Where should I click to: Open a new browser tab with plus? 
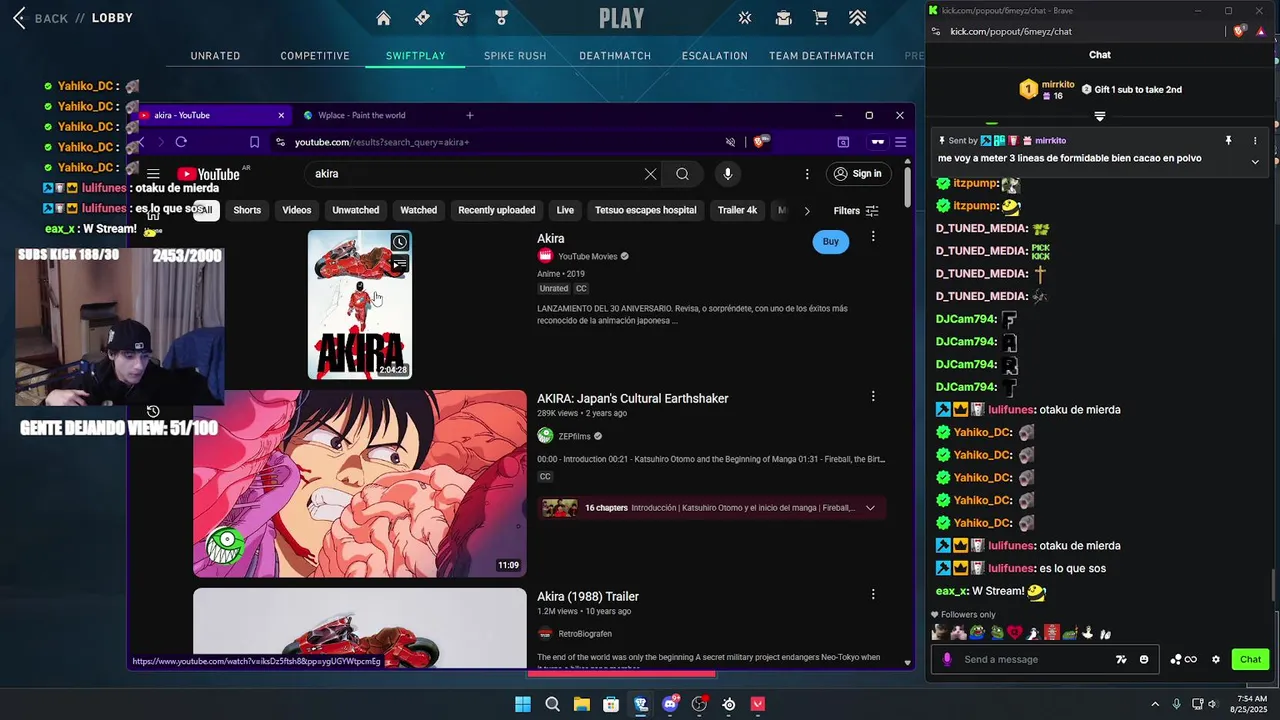[x=469, y=115]
